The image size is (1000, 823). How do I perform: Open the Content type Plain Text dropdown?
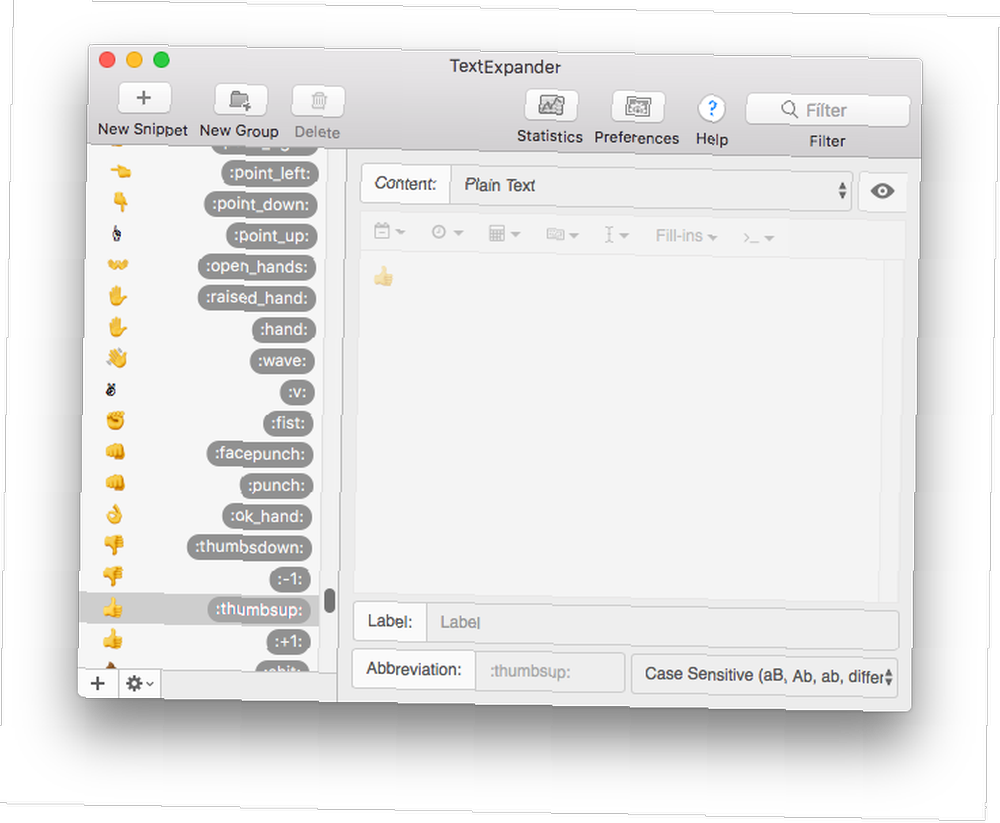click(x=651, y=186)
